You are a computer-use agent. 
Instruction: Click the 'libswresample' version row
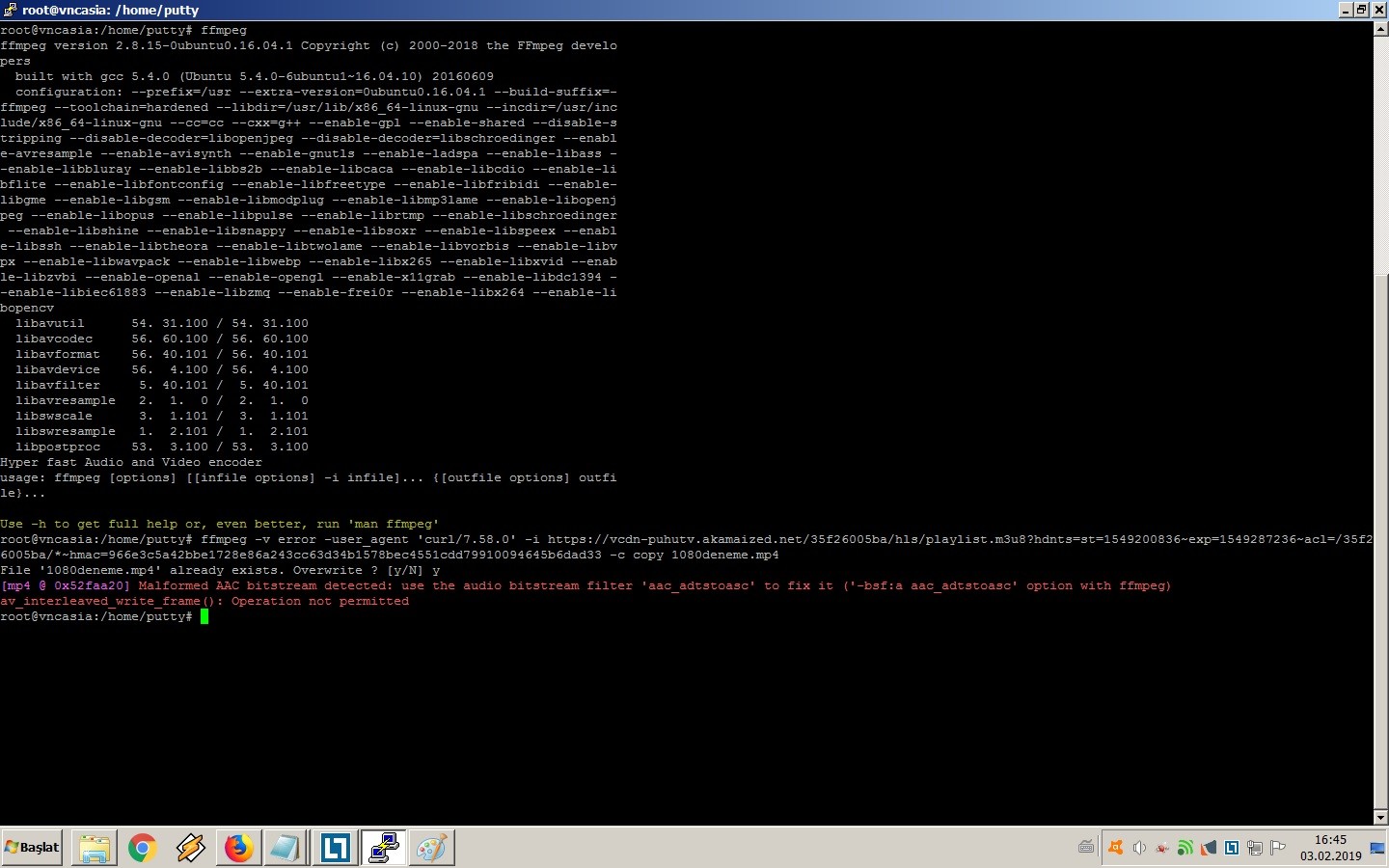[x=162, y=431]
